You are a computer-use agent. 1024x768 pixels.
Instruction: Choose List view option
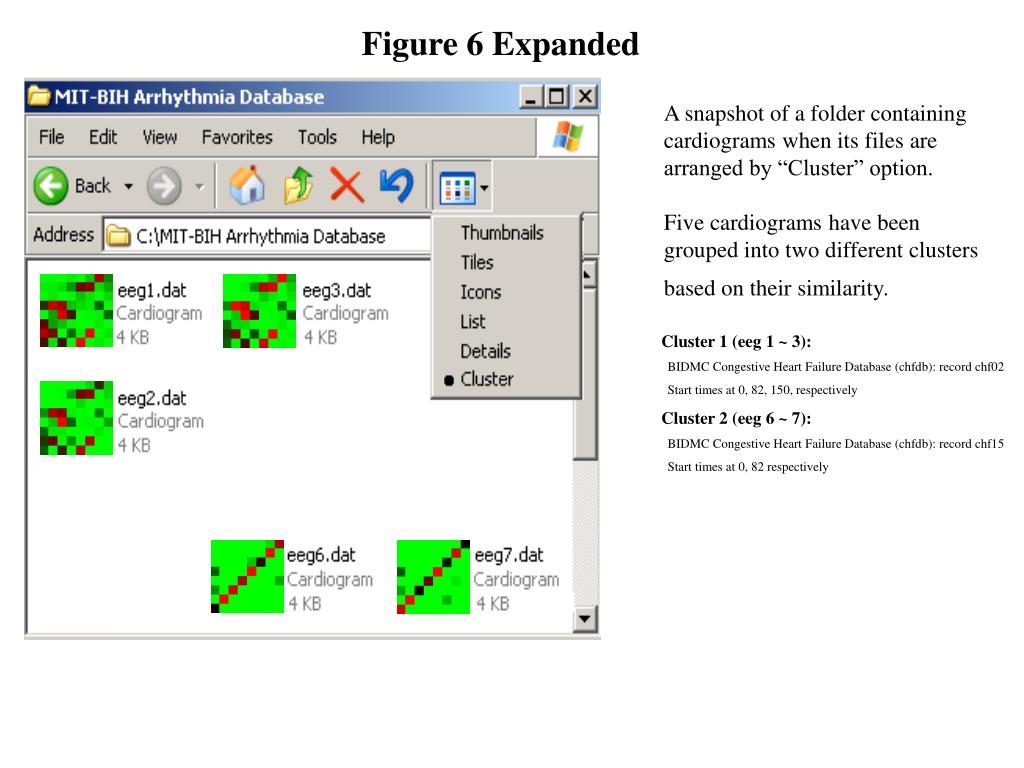tap(473, 321)
